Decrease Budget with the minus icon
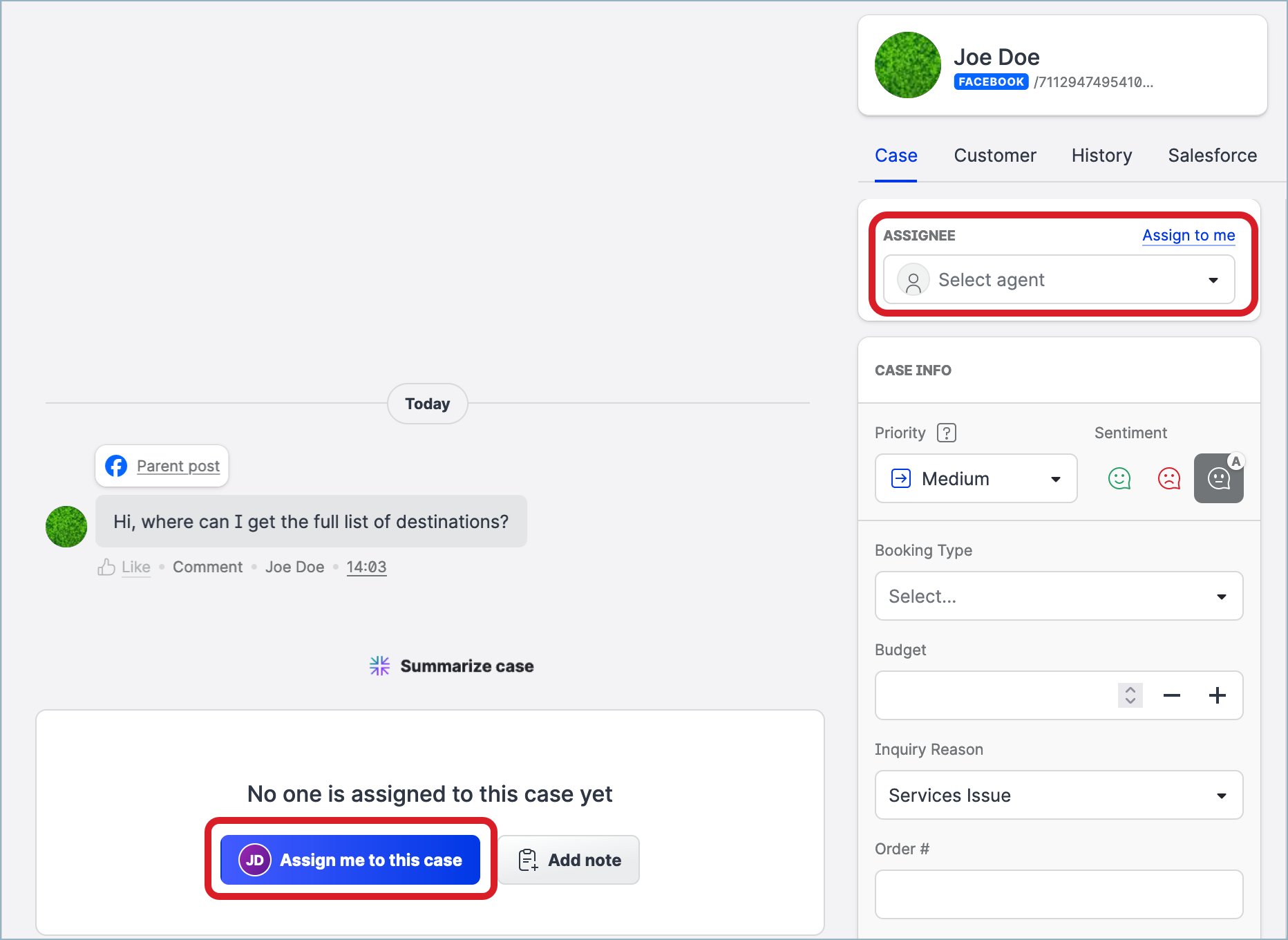The width and height of the screenshot is (1288, 940). (1172, 695)
